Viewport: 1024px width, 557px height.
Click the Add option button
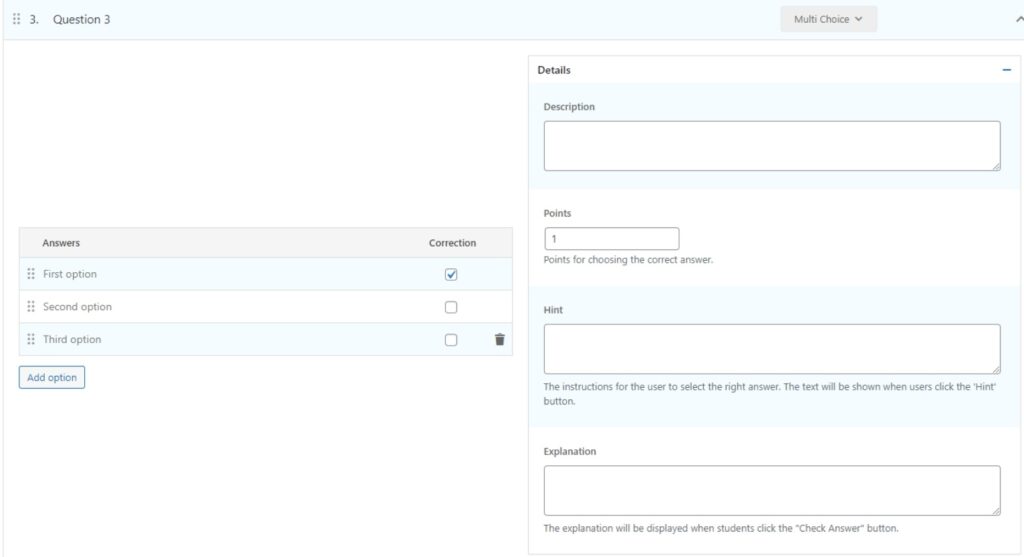pos(52,378)
